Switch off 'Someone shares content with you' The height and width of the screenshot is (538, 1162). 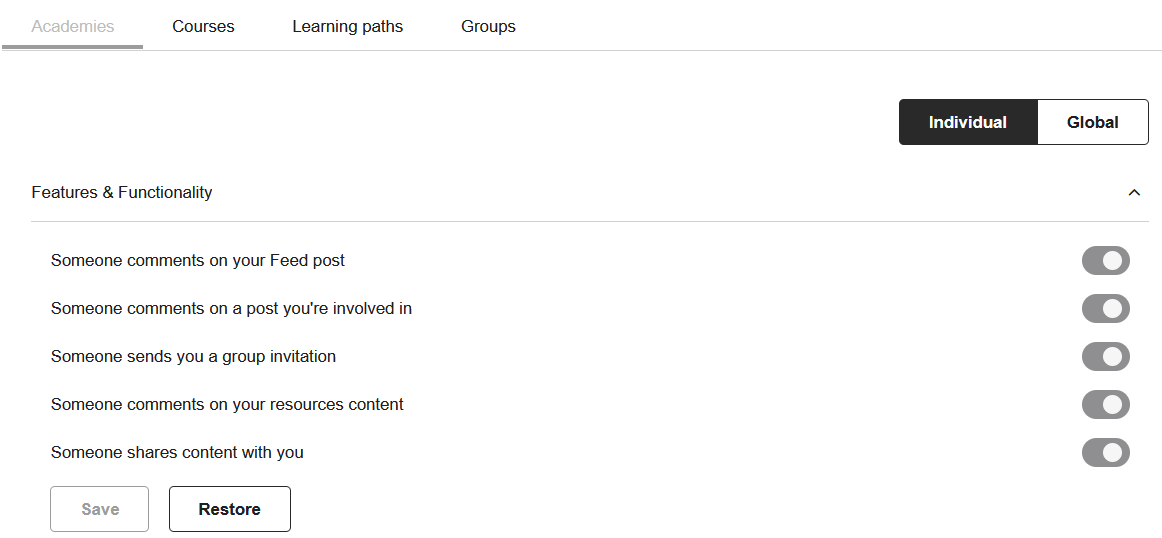click(x=1106, y=453)
